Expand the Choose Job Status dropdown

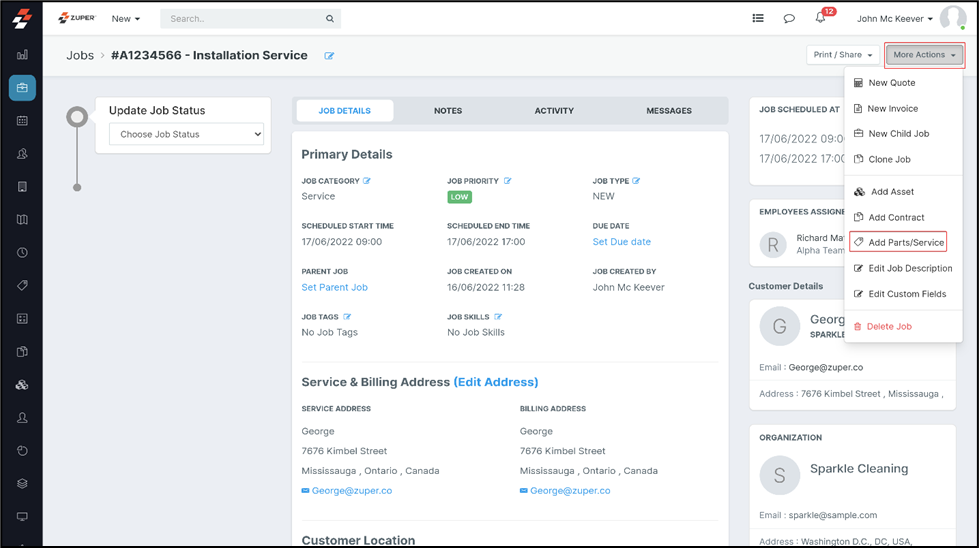186,134
